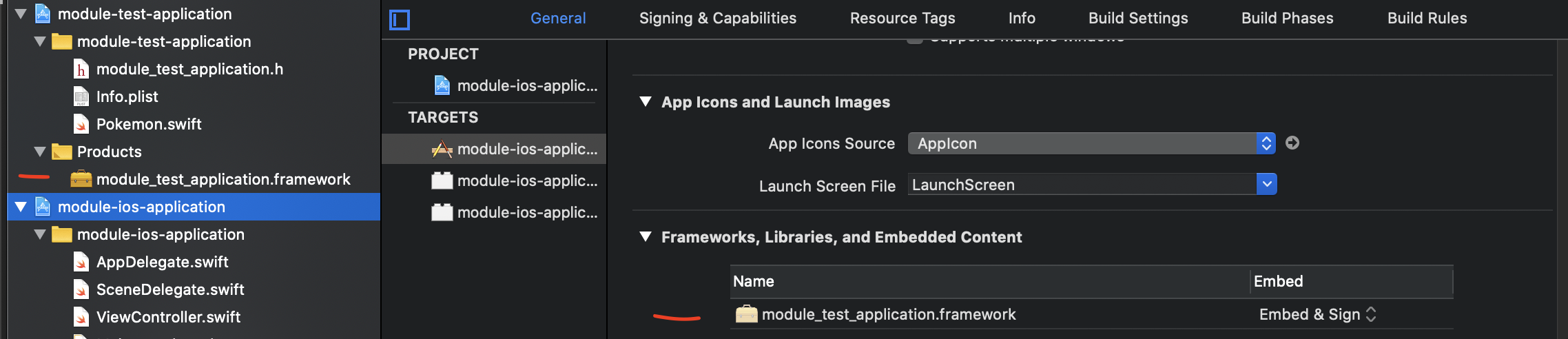The height and width of the screenshot is (339, 1568).
Task: Open the Launch Screen File dropdown arrow
Action: (1266, 184)
